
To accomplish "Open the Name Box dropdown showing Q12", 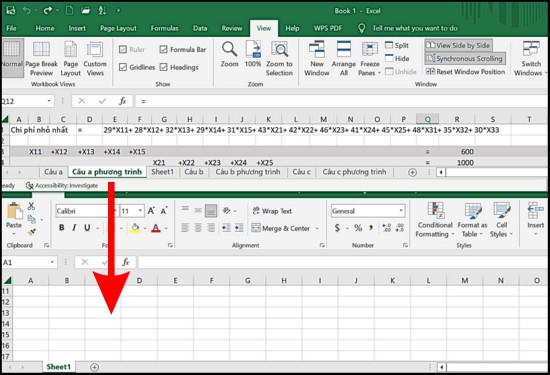I will [49, 101].
